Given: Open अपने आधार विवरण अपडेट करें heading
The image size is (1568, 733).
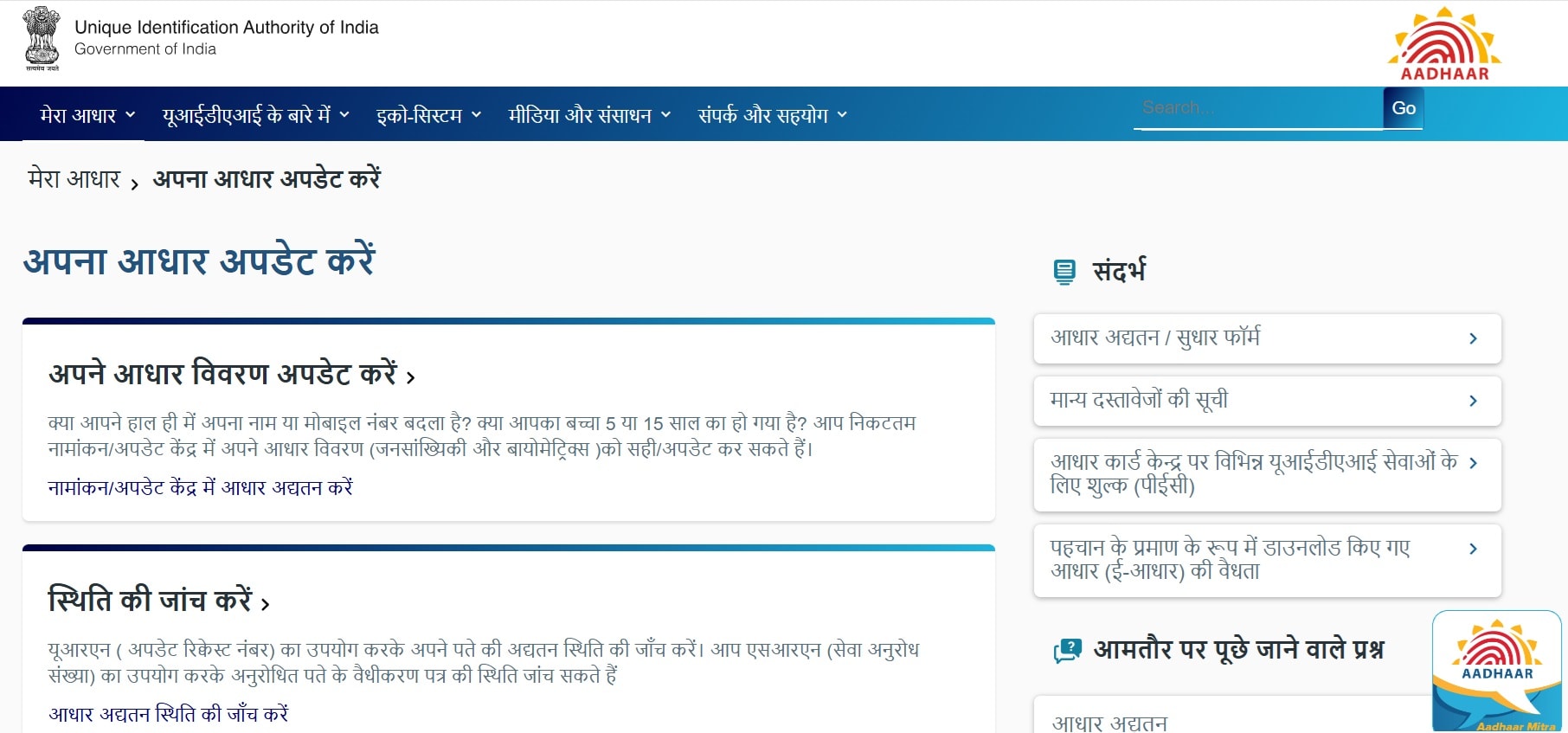Looking at the screenshot, I should click(x=232, y=374).
